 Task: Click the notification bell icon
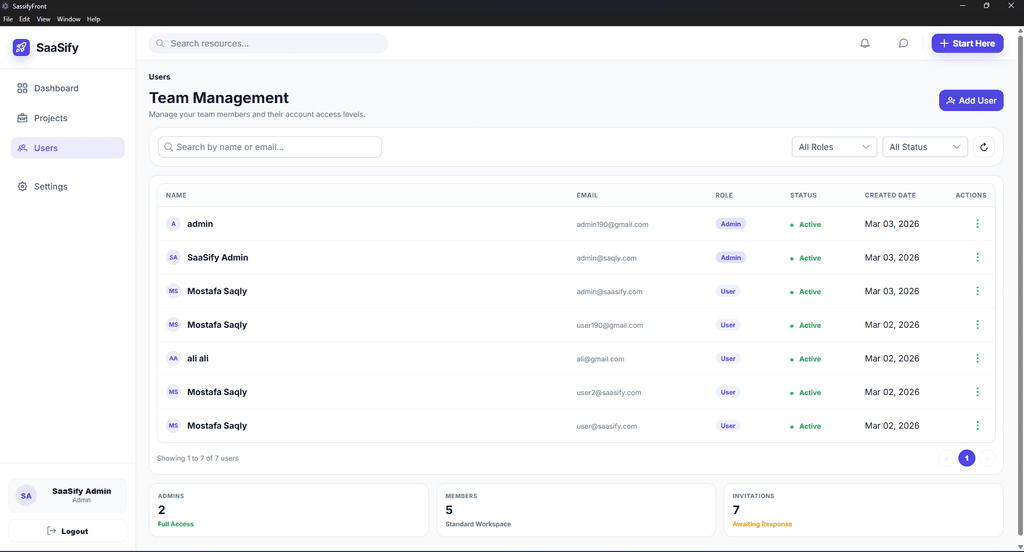[x=865, y=43]
